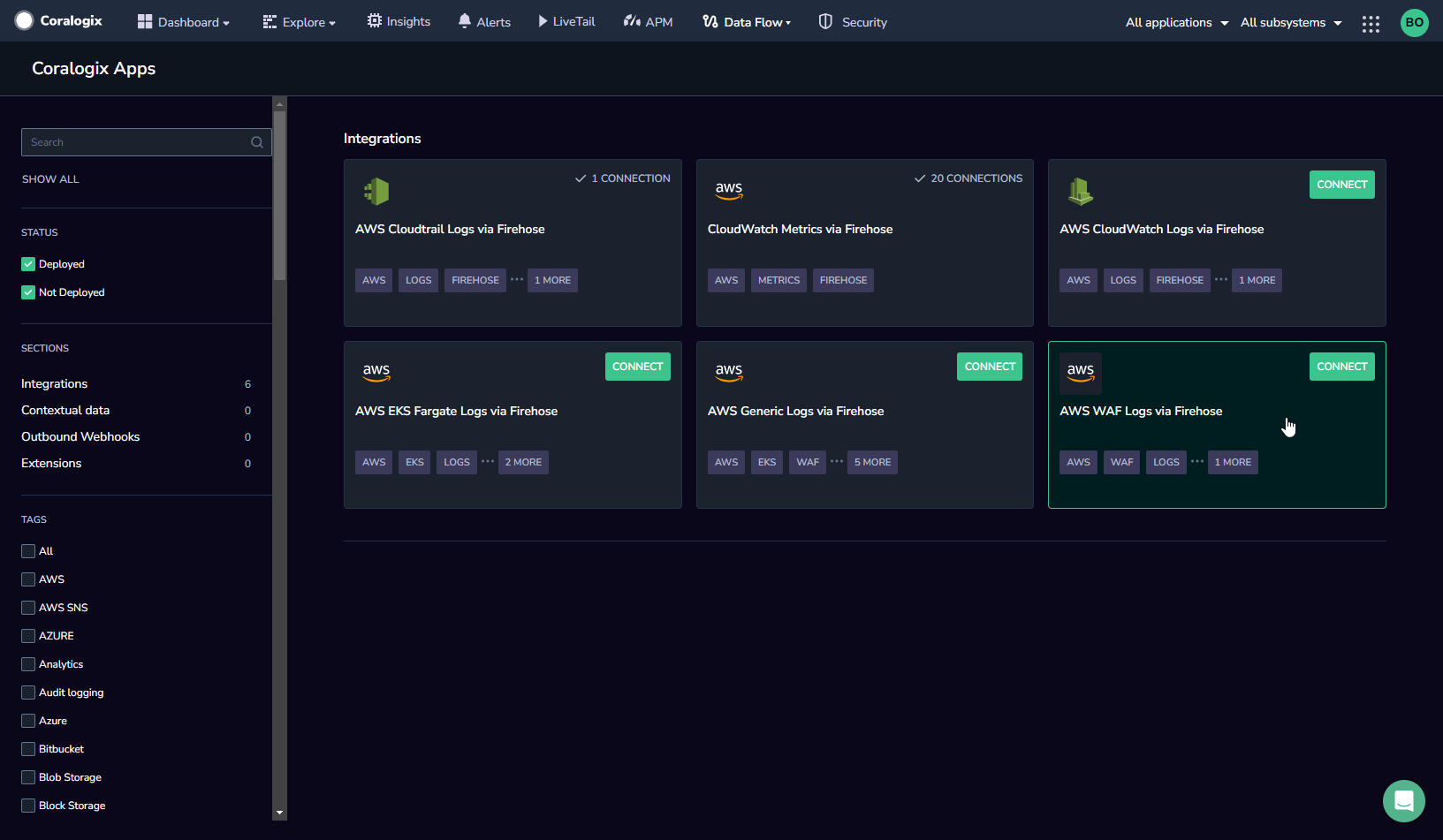Click the Data Flow icon

[x=710, y=21]
